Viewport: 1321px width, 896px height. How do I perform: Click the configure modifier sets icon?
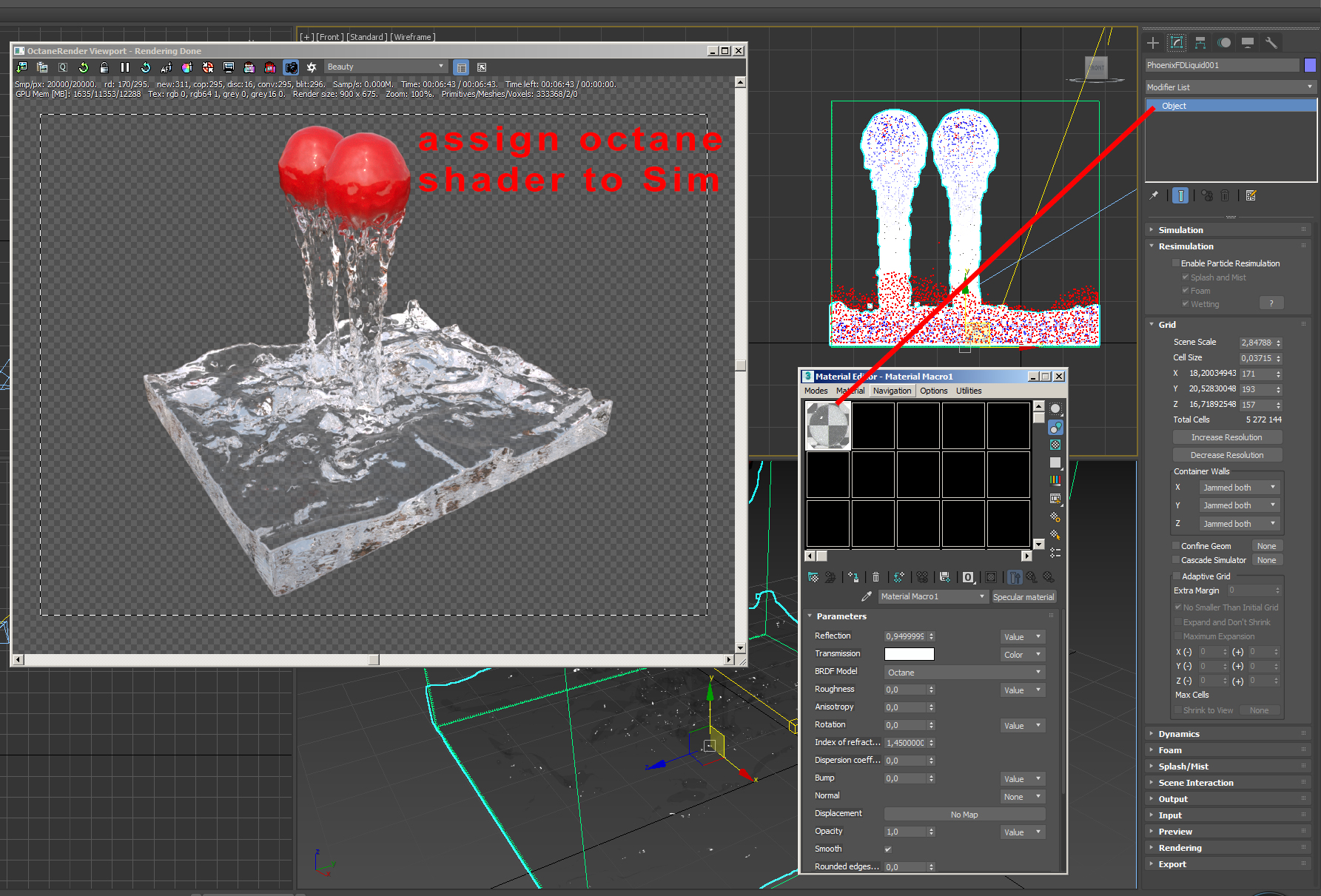[1251, 196]
